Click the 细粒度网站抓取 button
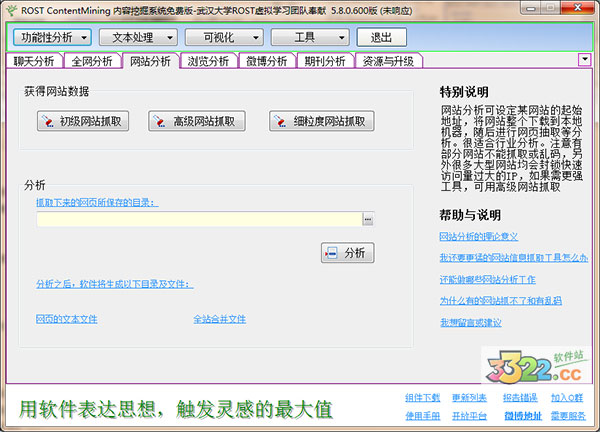Viewport: 600px width, 432px height. pyautogui.click(x=321, y=121)
